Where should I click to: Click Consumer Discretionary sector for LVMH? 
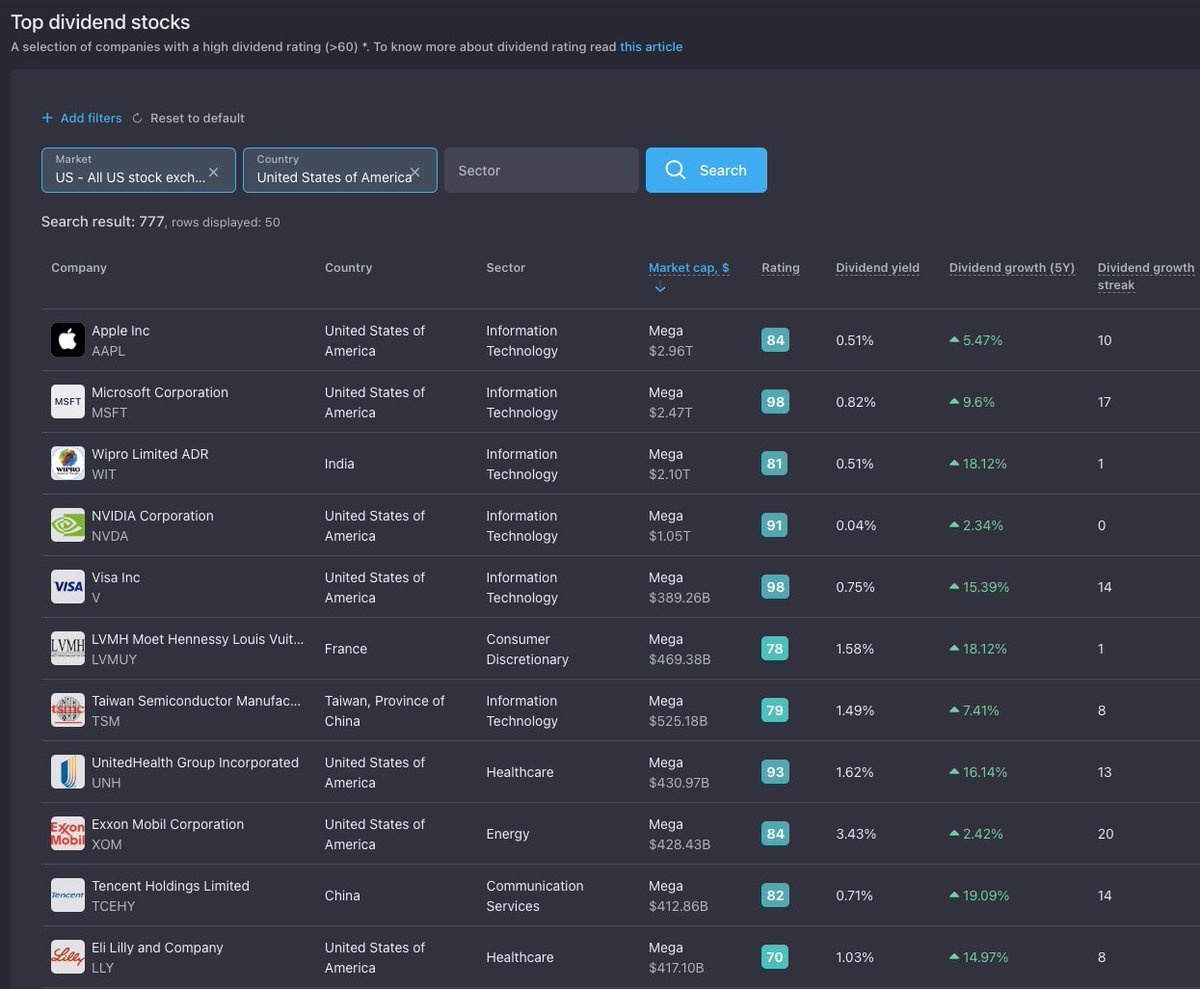tap(527, 649)
